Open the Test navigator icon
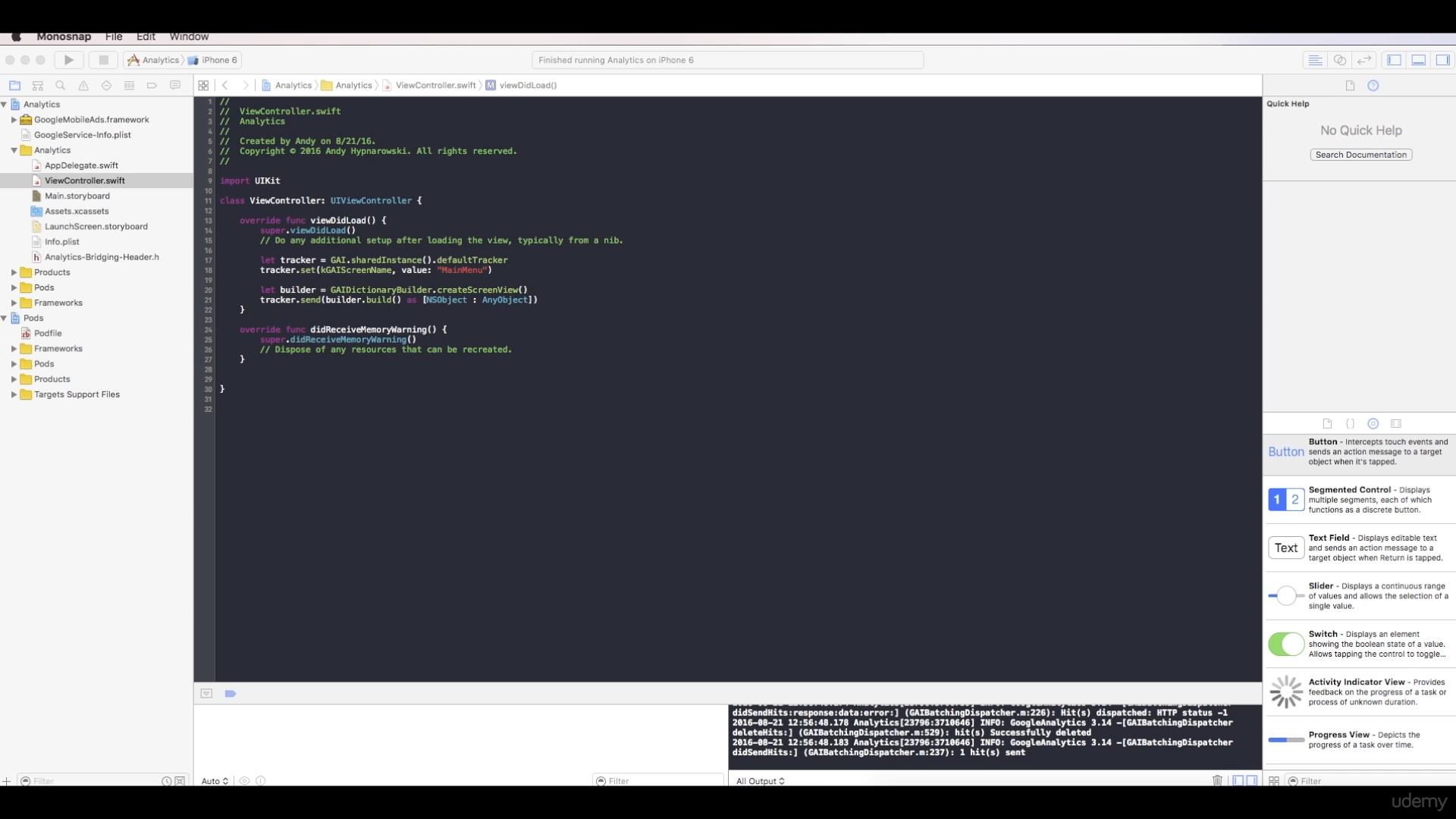The height and width of the screenshot is (819, 1456). [106, 86]
